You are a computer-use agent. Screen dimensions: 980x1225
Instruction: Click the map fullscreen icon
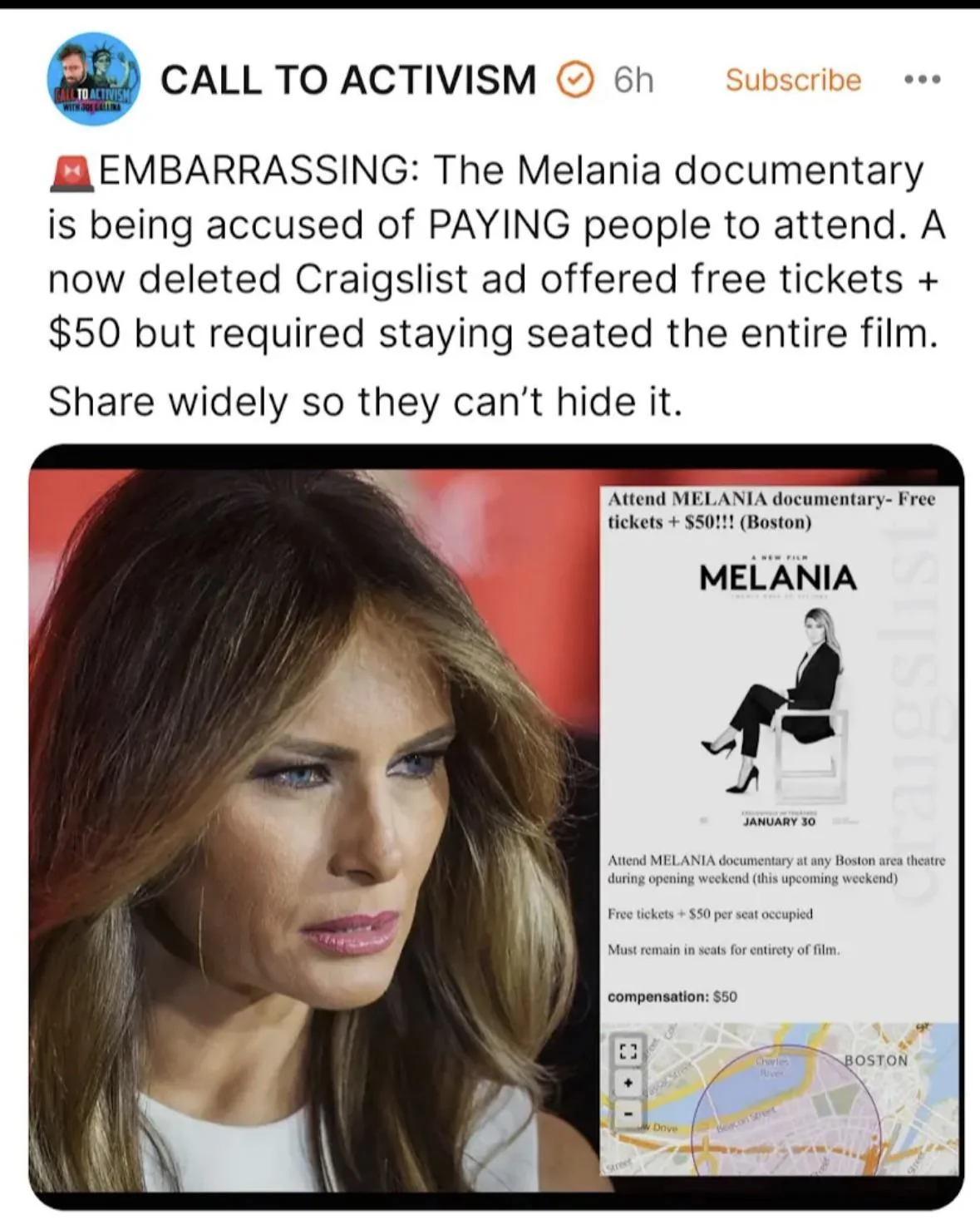628,1051
